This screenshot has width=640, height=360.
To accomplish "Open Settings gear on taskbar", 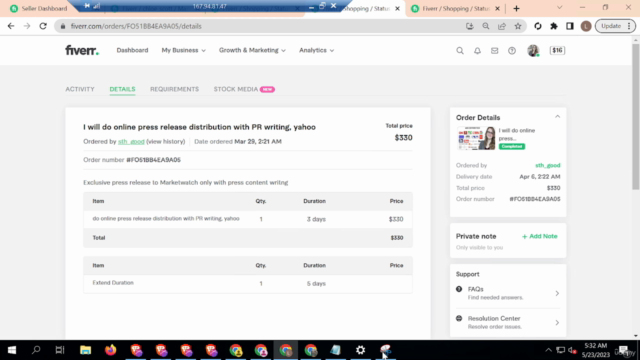I will pyautogui.click(x=360, y=350).
